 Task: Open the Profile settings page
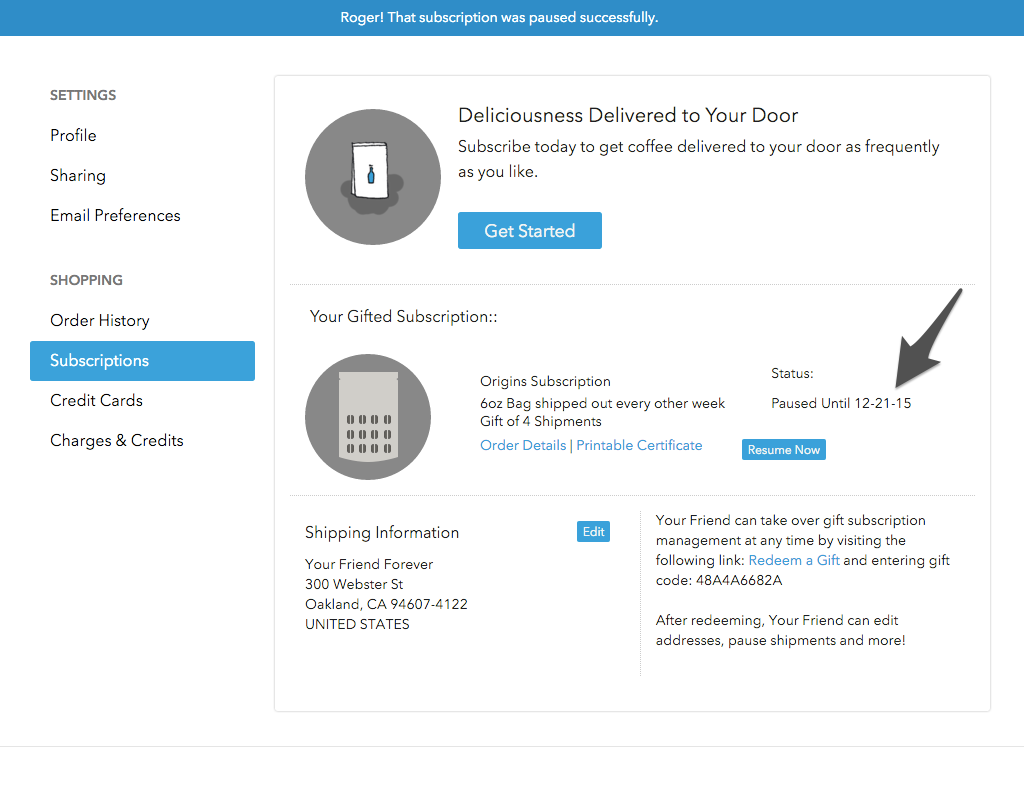tap(73, 135)
